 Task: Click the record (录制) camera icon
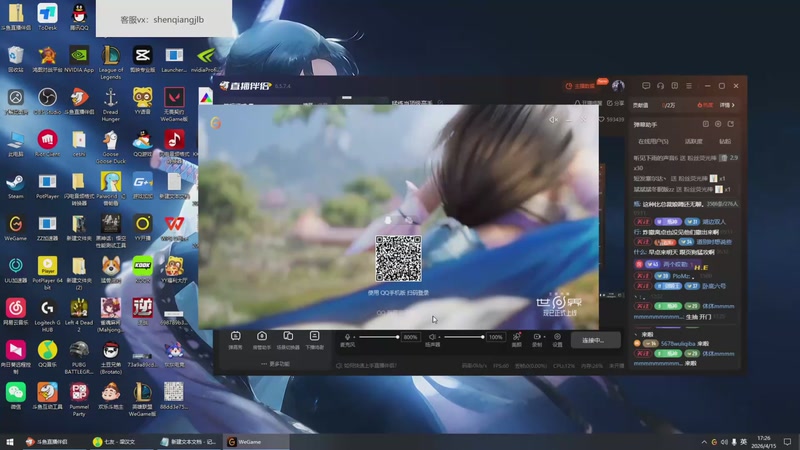(x=537, y=339)
